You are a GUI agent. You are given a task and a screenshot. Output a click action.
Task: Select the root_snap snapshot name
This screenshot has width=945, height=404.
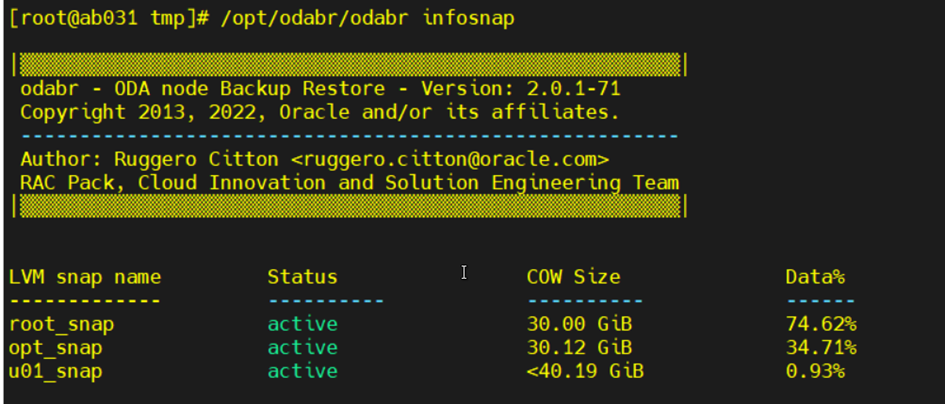point(61,324)
